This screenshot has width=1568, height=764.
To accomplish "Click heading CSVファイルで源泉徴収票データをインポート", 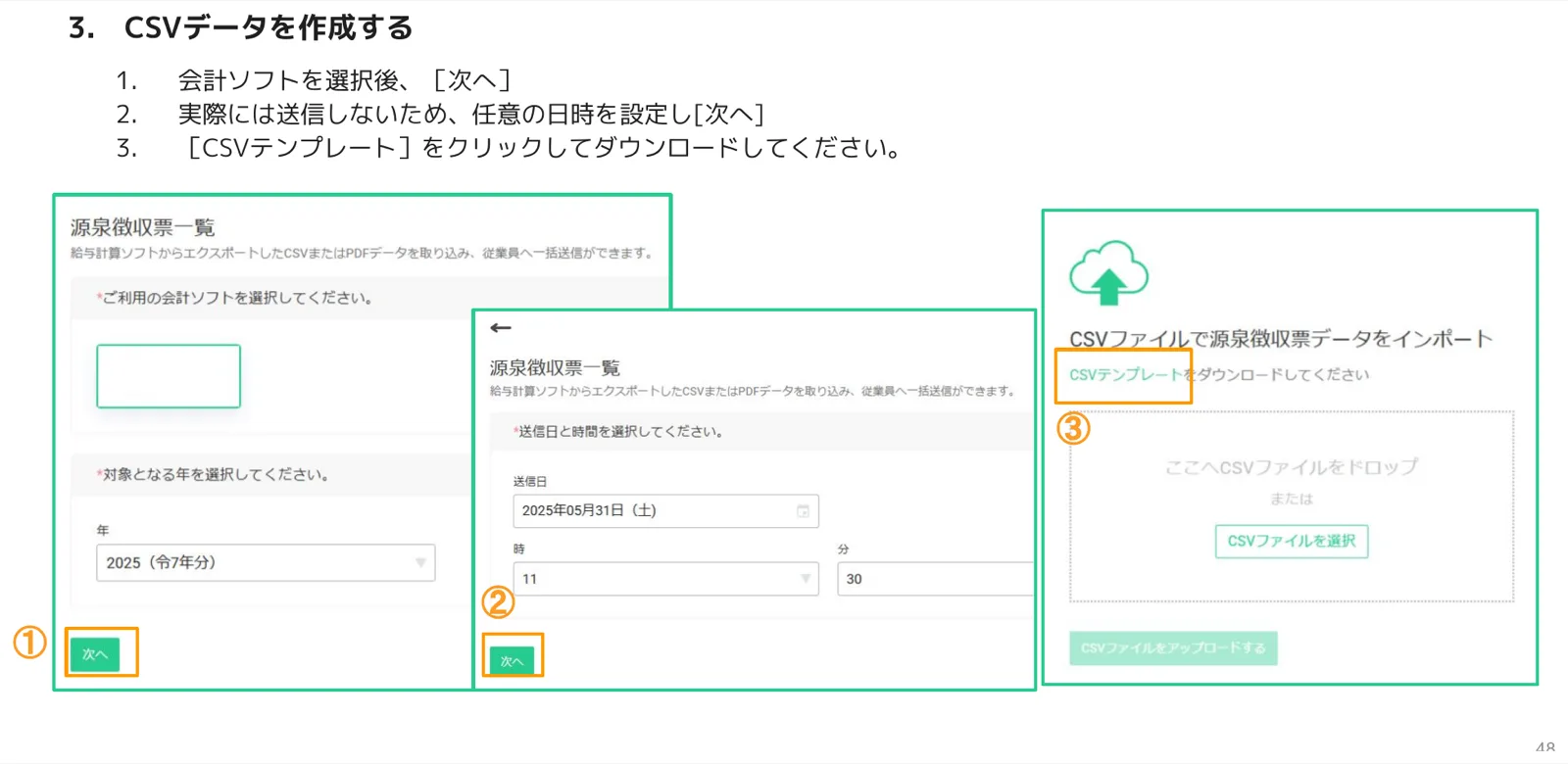I will [1281, 339].
